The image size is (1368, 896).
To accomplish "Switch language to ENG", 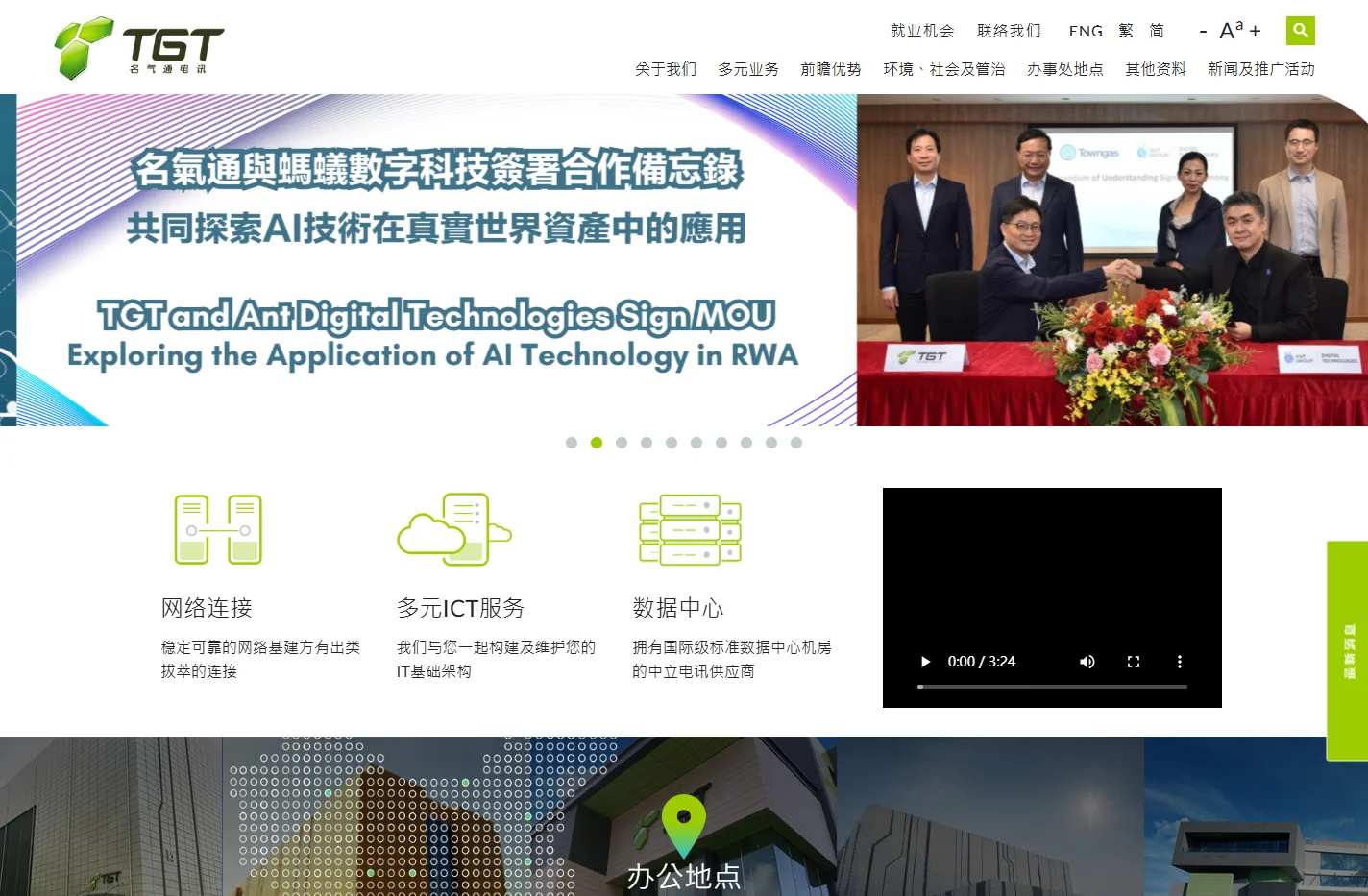I will click(1086, 31).
